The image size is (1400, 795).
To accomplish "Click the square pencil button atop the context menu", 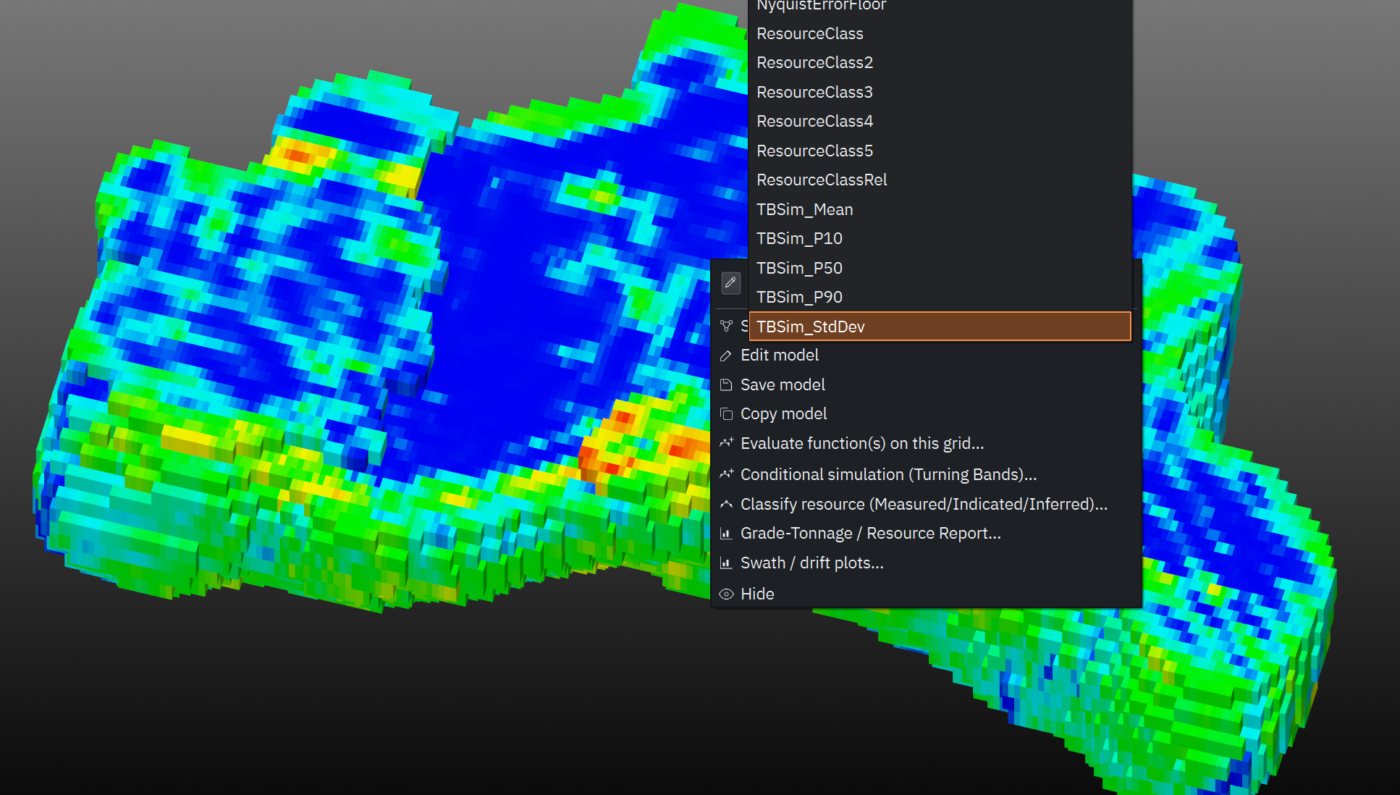I will click(x=731, y=283).
